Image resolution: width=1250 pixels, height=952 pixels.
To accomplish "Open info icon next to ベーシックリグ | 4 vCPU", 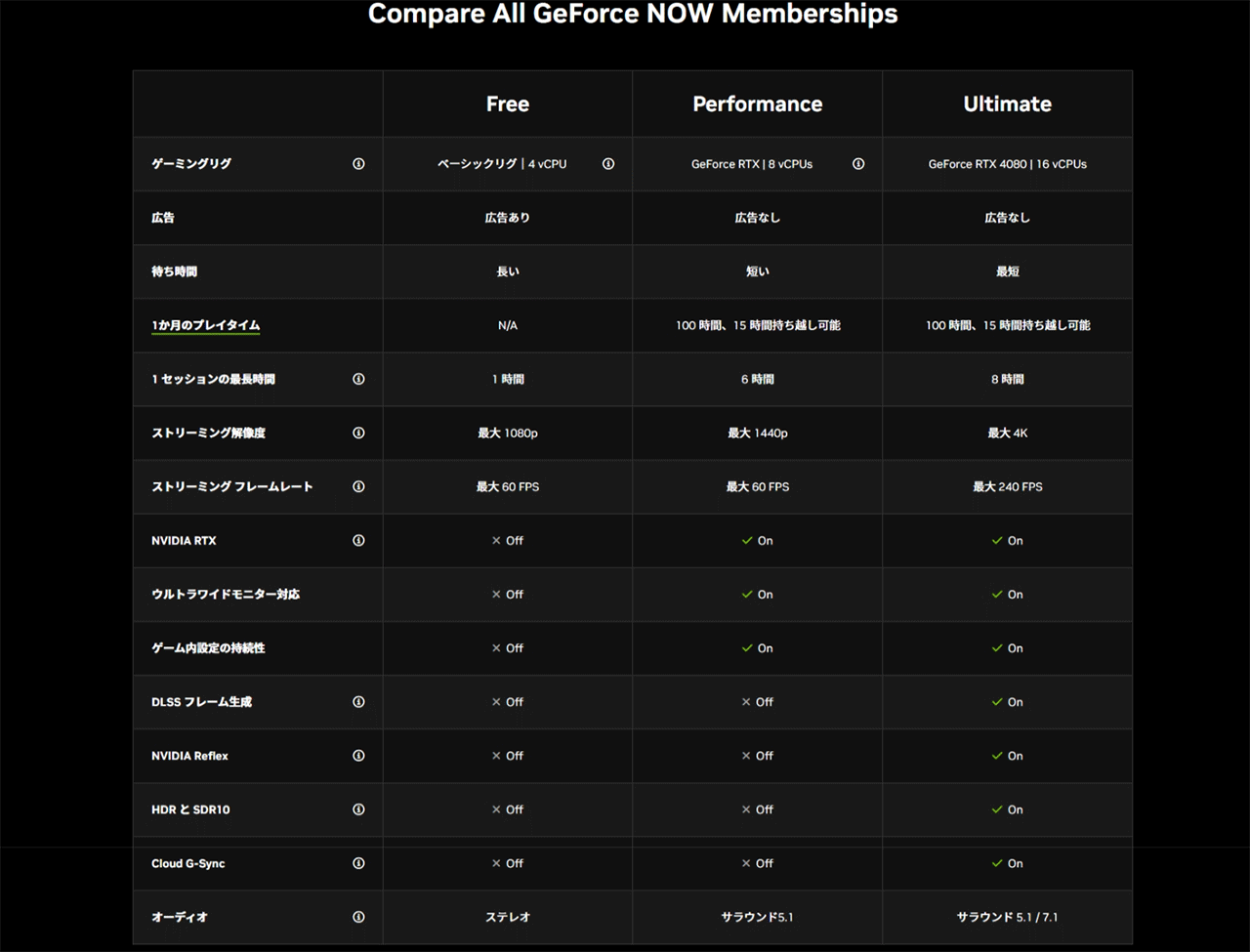I will [608, 164].
